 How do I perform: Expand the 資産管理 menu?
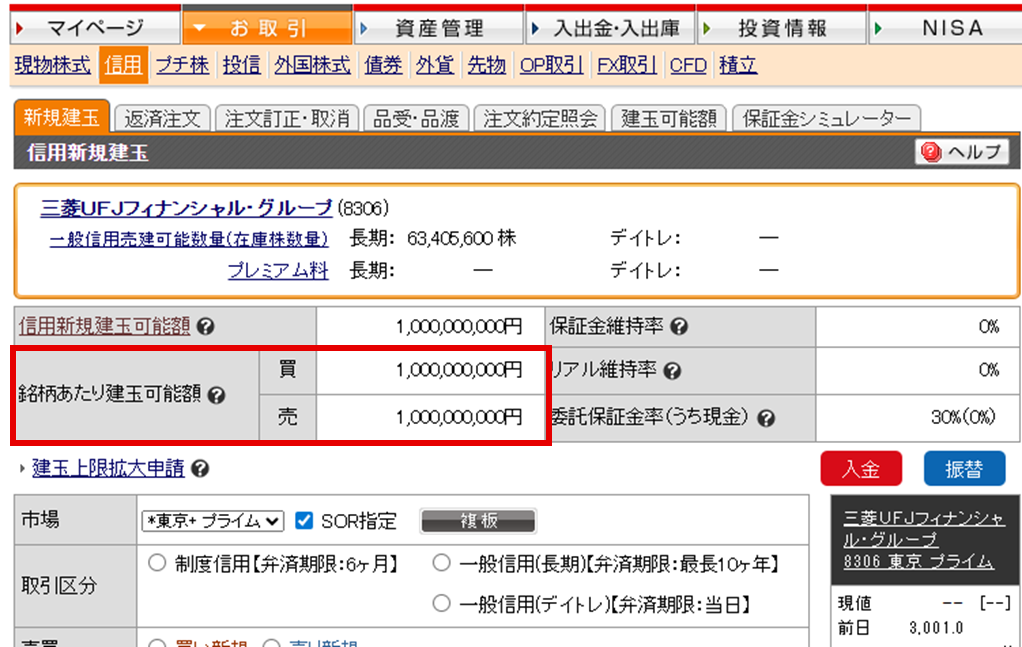(437, 27)
